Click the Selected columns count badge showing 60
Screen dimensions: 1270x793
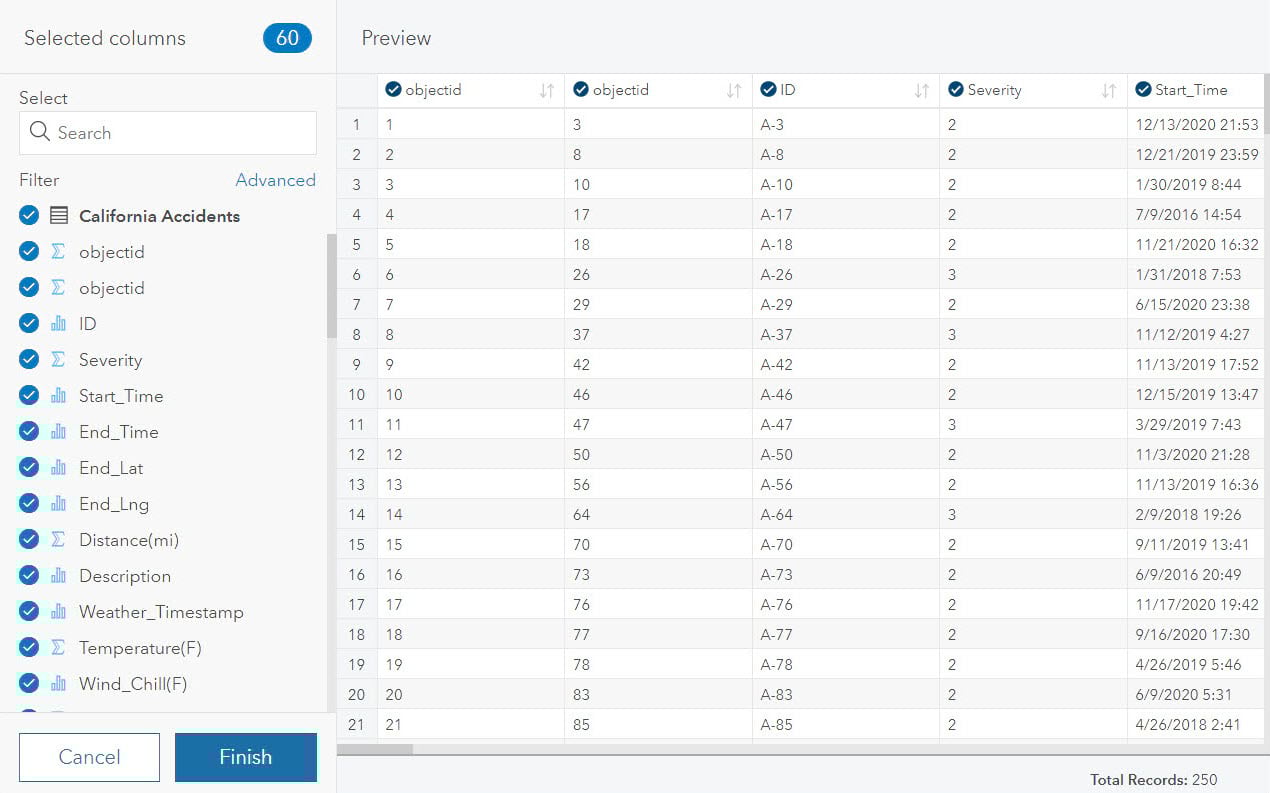click(x=287, y=37)
